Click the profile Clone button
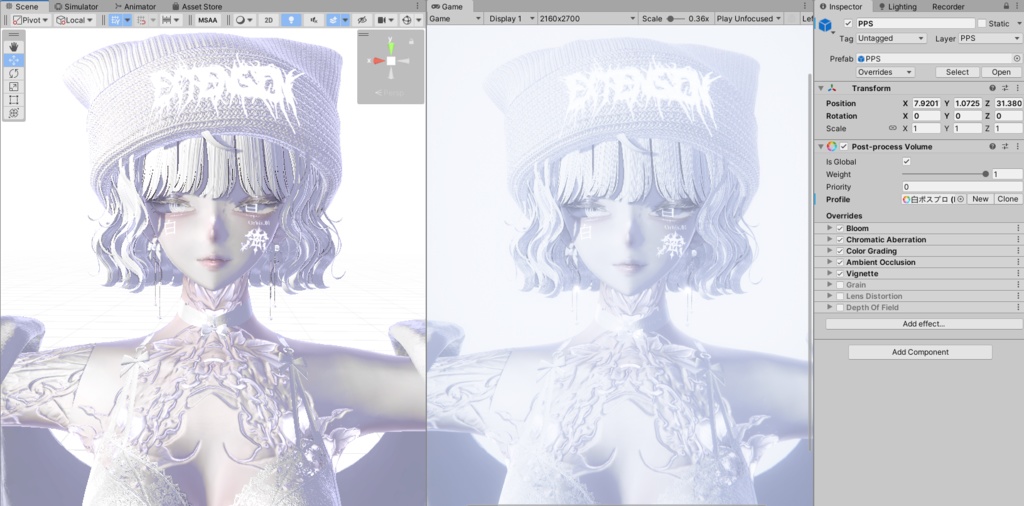Screen dimensions: 1024x506 pyautogui.click(x=1008, y=199)
